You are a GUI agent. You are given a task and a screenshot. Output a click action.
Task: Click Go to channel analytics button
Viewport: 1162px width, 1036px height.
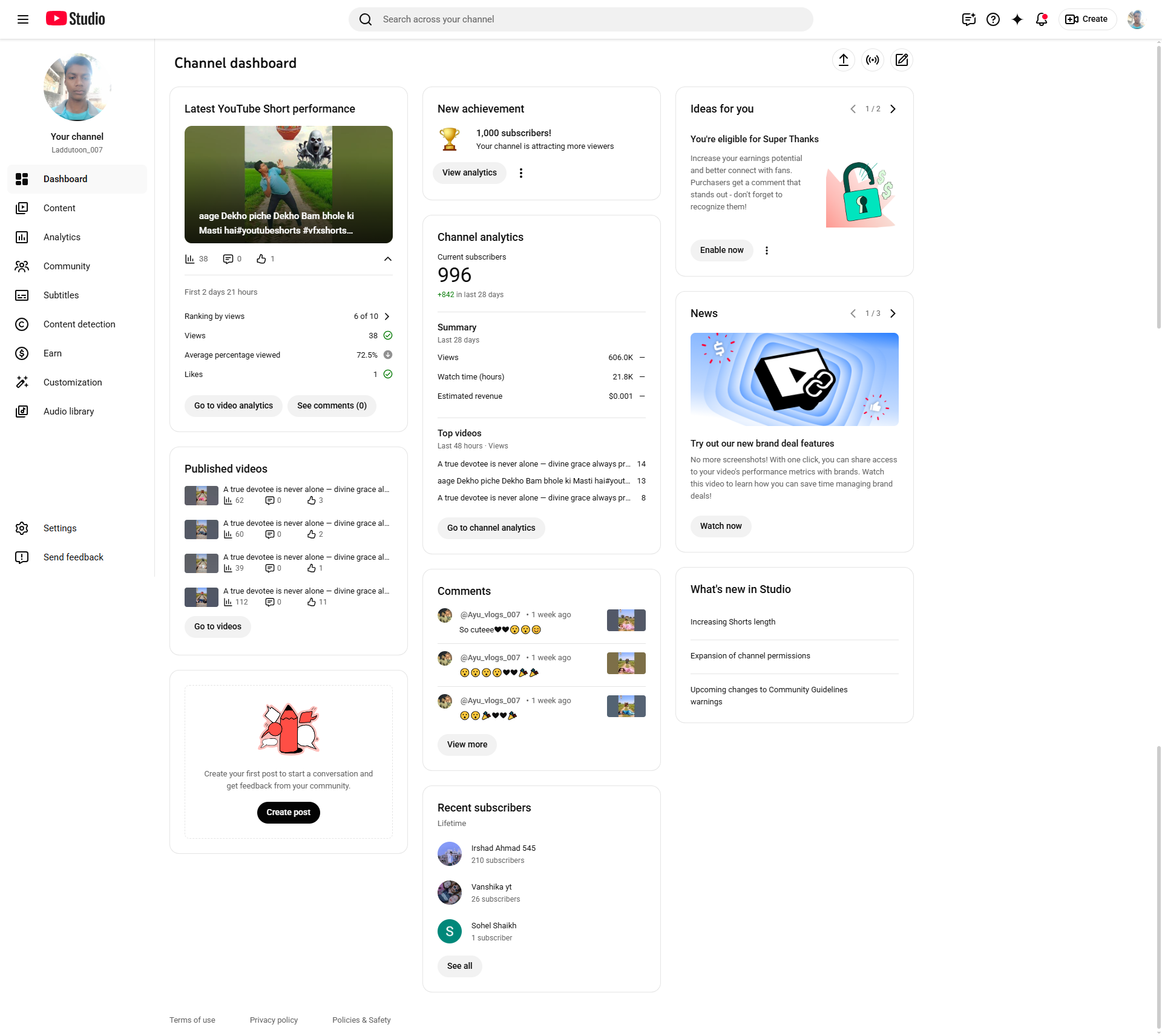pyautogui.click(x=491, y=528)
